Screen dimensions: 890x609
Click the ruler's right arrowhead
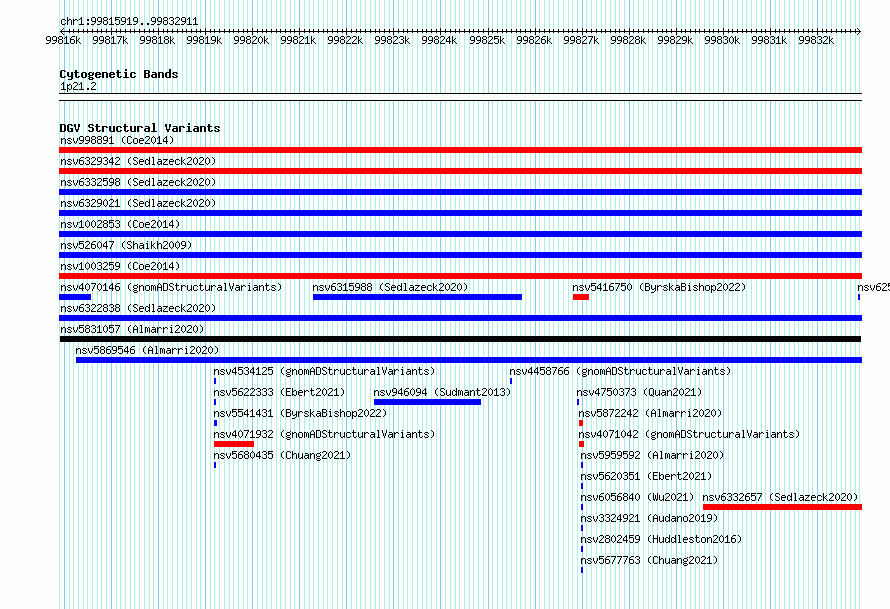click(859, 31)
